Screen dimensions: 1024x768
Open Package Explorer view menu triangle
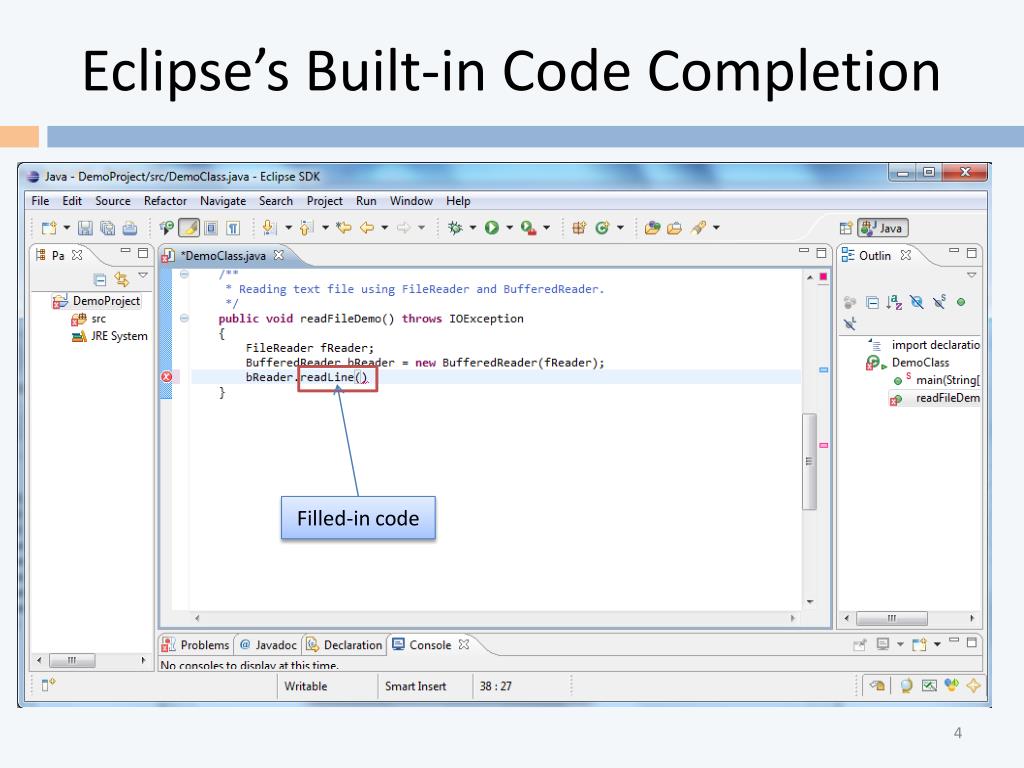click(x=142, y=276)
